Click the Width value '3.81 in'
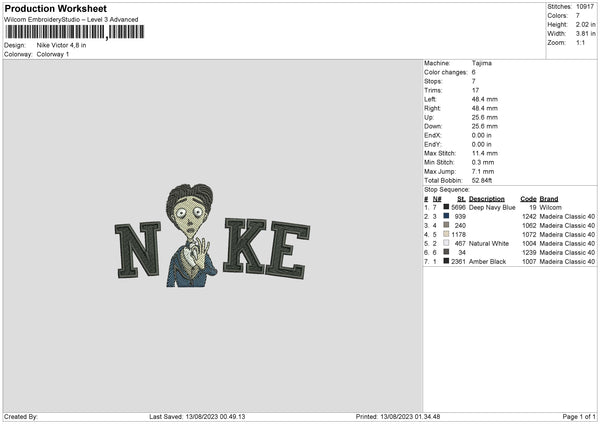Viewport: 600px width, 424px height. [x=585, y=34]
